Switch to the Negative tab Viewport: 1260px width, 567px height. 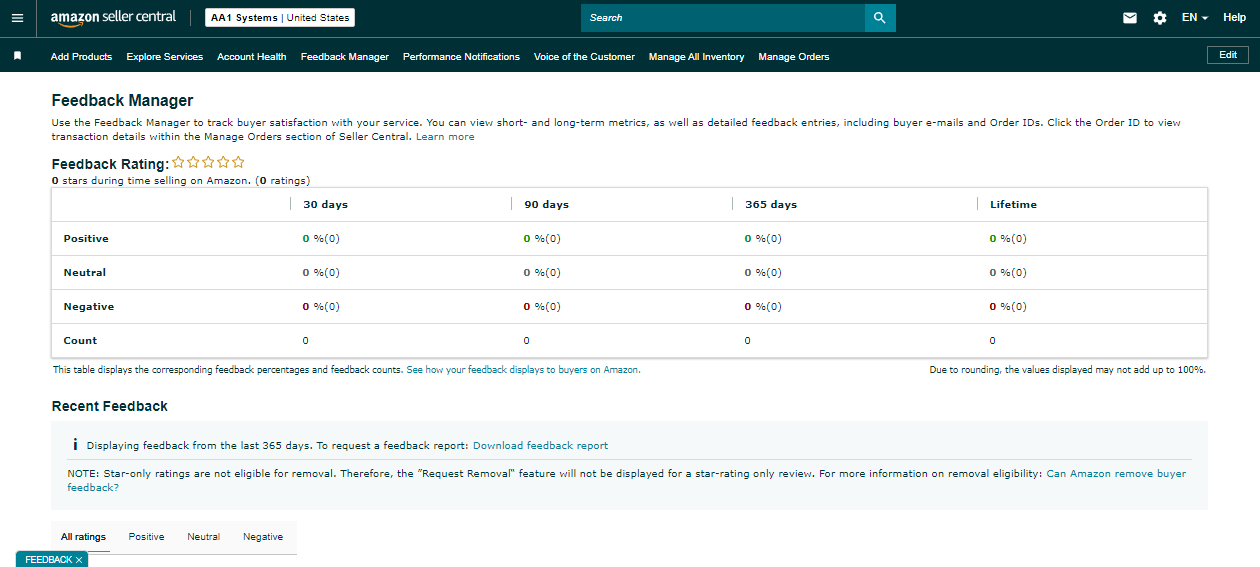click(263, 537)
